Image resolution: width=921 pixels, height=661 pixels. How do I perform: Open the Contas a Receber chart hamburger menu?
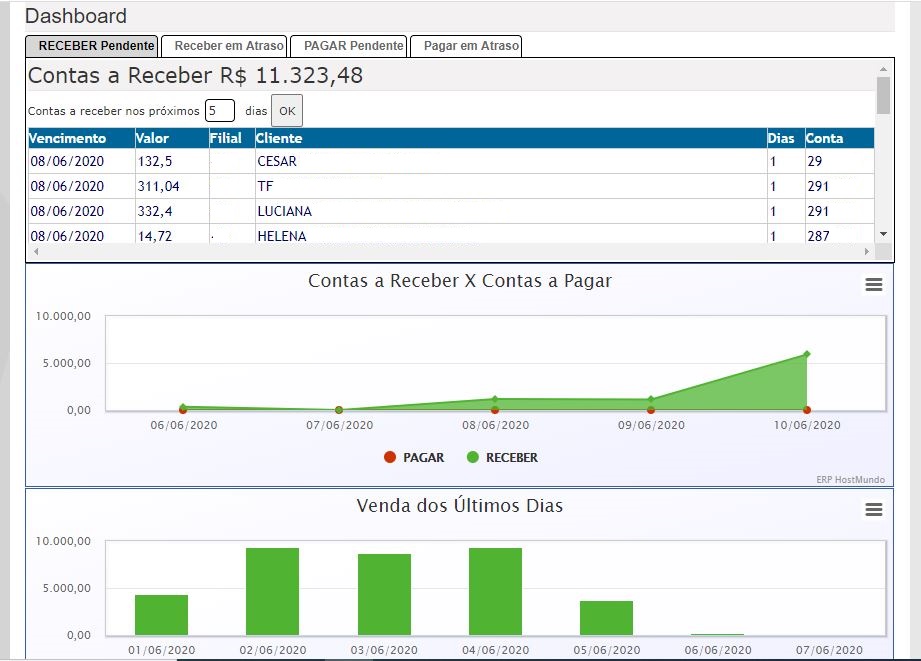873,285
